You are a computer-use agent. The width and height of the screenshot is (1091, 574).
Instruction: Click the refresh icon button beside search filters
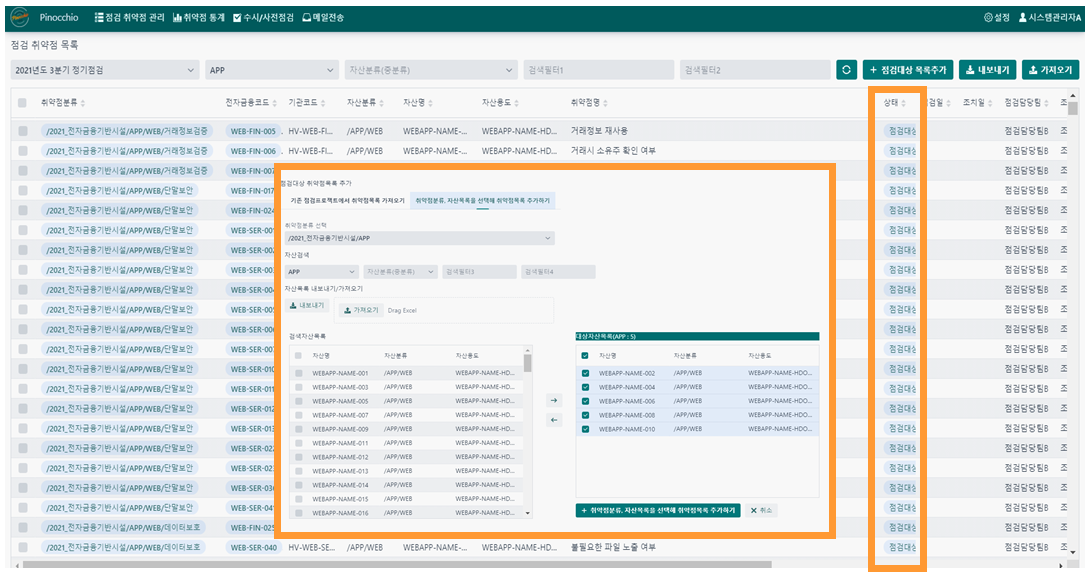846,70
